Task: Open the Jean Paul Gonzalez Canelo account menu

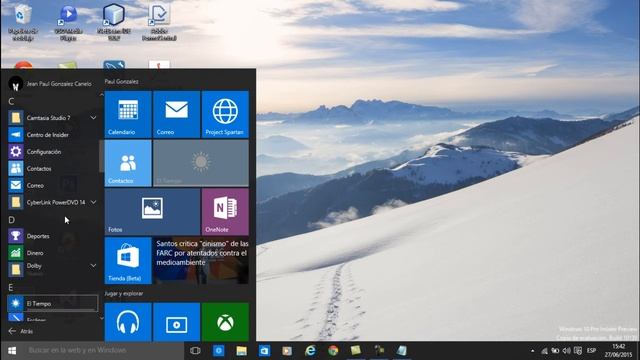Action: (50, 84)
